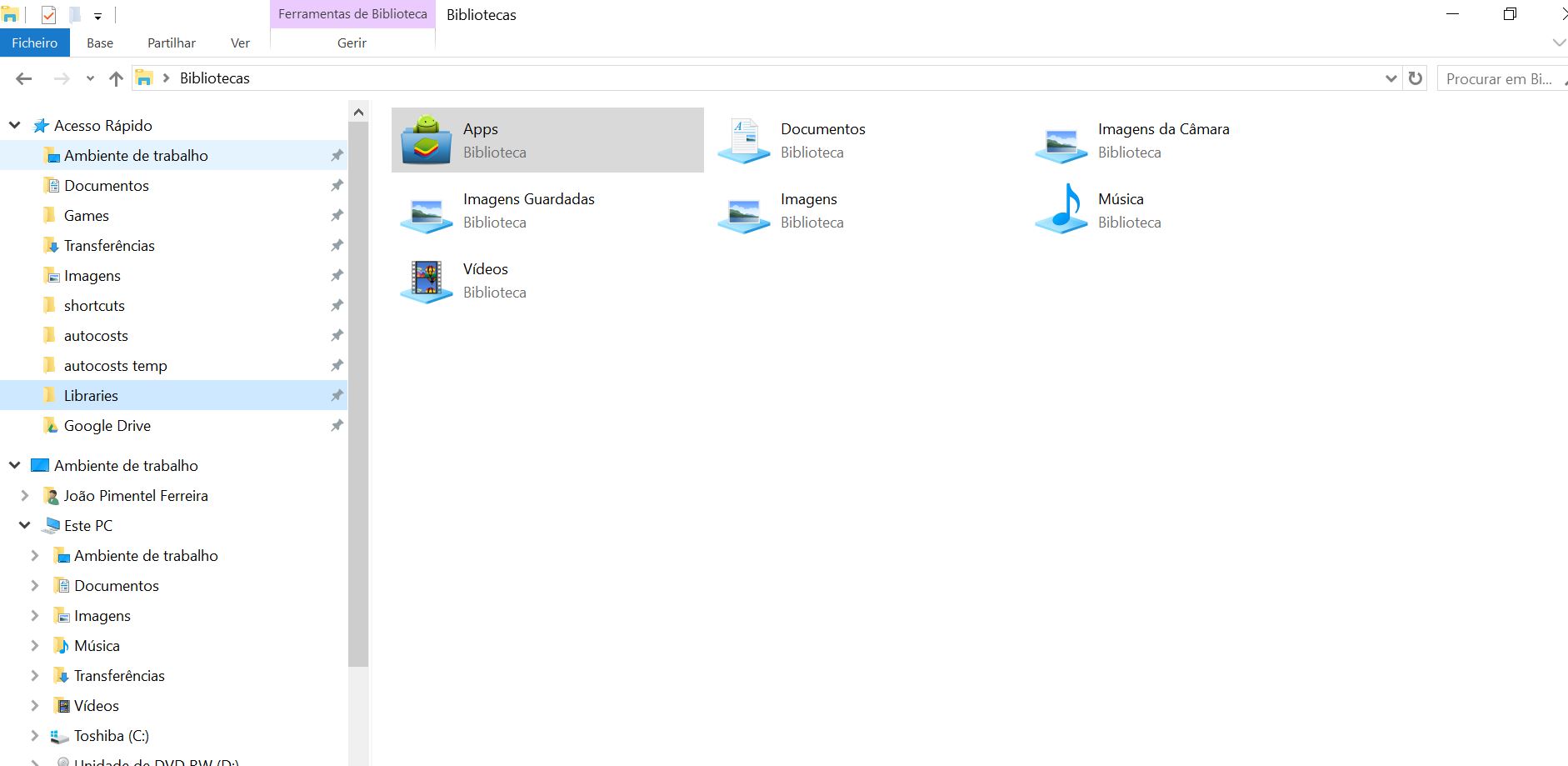Expand the ribbon with the chevron
This screenshot has height=766, width=1568.
pyautogui.click(x=1559, y=43)
